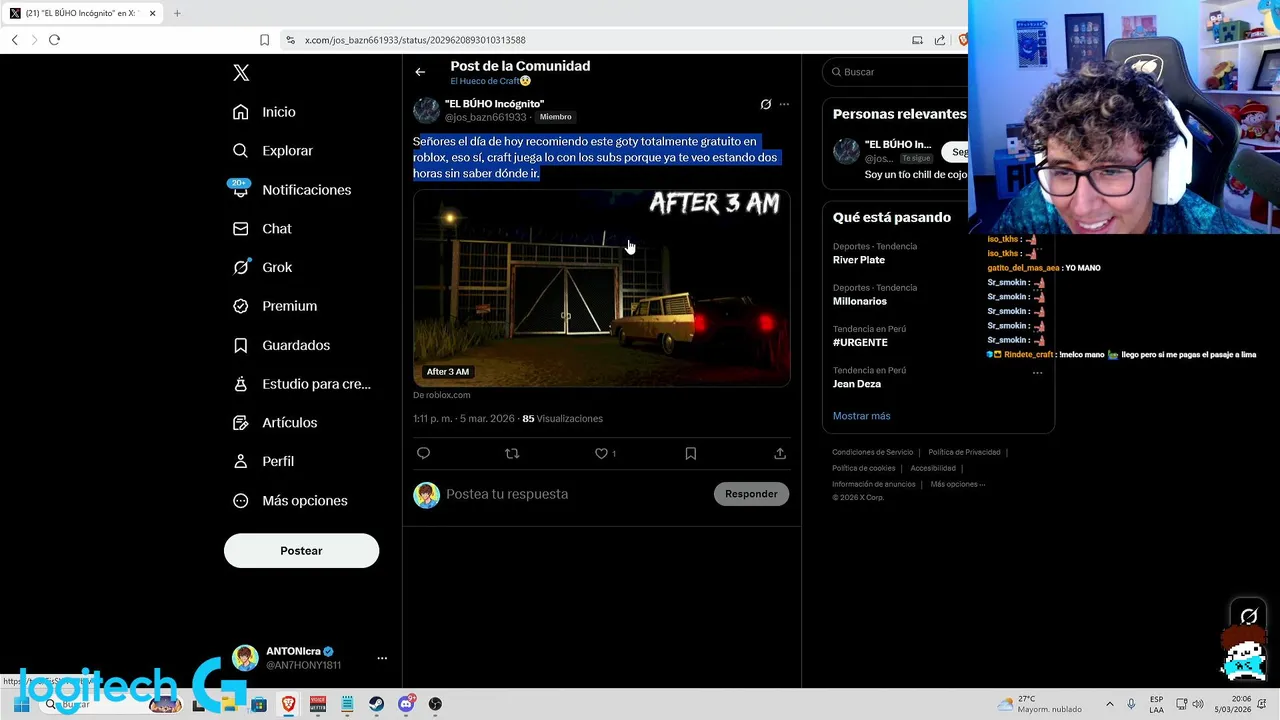Click the browser bookmark icon near address bar
The width and height of the screenshot is (1280, 720).
pos(264,40)
